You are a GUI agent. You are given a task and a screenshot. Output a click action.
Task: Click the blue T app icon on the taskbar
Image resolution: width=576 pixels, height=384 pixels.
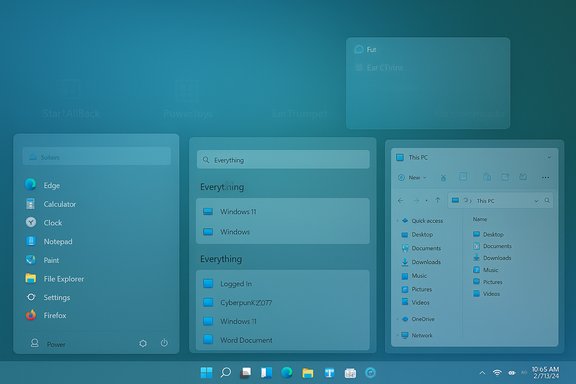coord(329,373)
